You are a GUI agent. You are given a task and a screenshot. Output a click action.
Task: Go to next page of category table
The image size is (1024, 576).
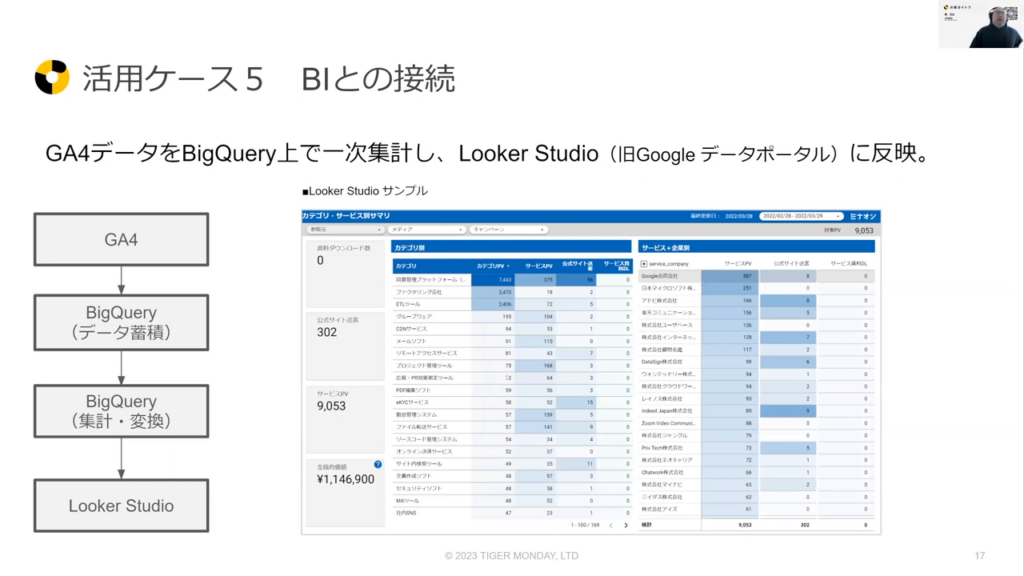point(626,524)
